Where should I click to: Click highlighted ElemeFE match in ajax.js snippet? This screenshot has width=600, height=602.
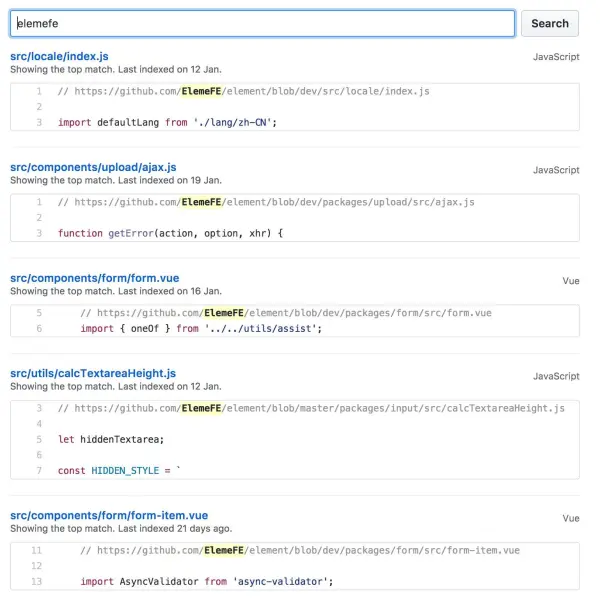(x=203, y=202)
